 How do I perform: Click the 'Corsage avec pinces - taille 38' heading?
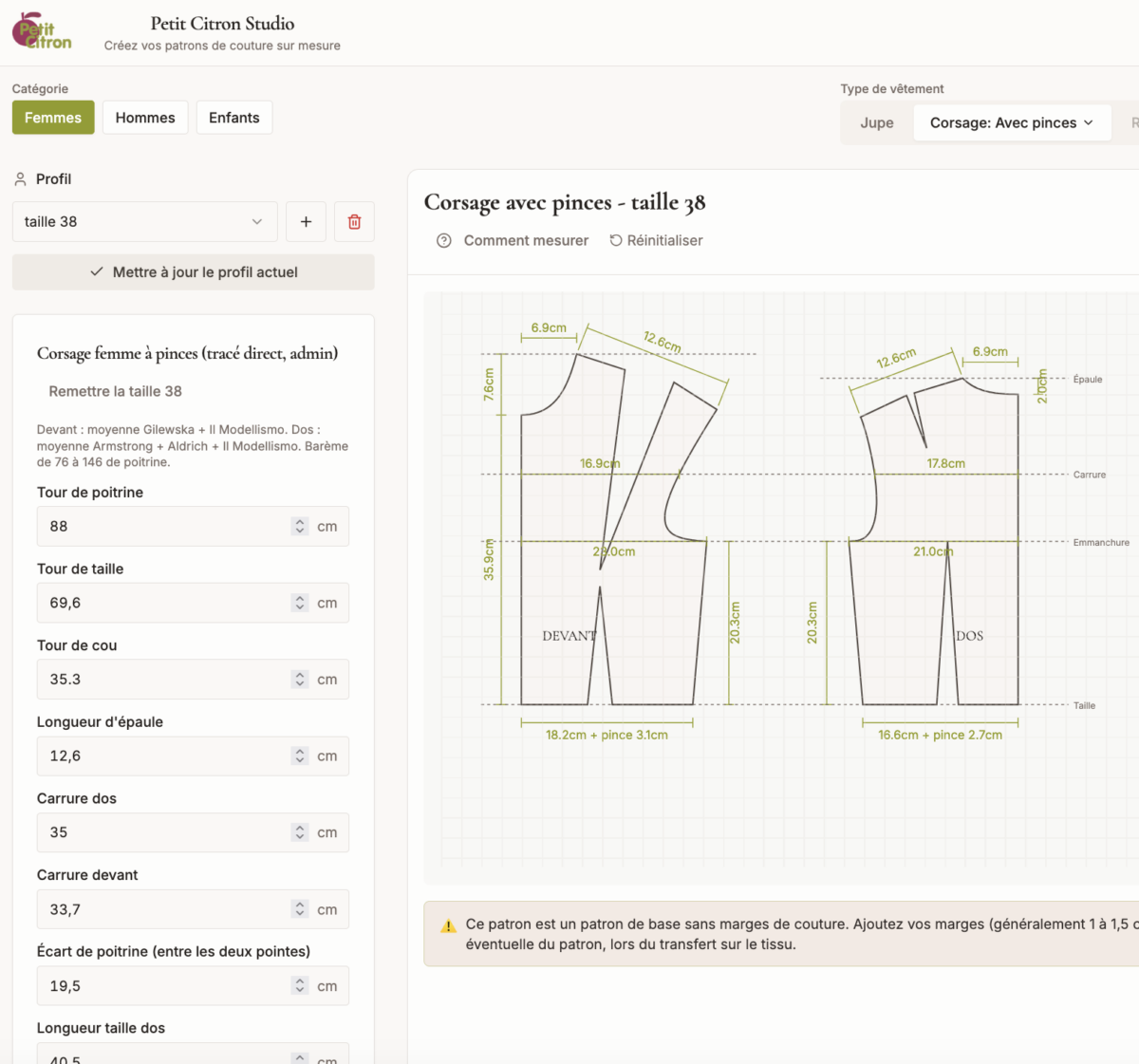[x=565, y=202]
